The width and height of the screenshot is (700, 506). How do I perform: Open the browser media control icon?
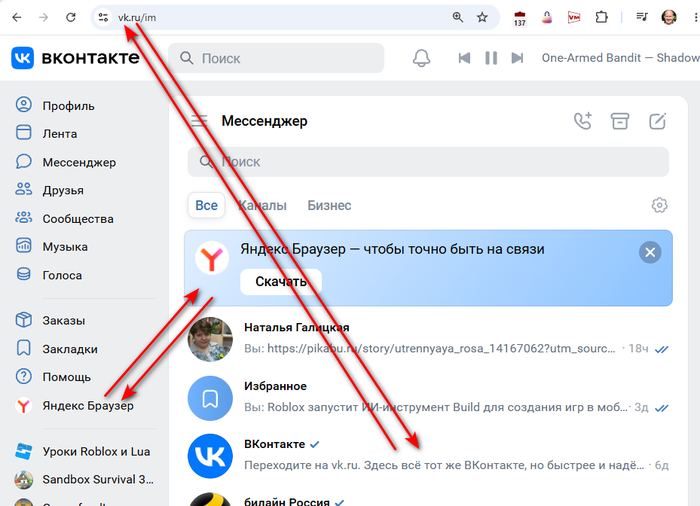coord(642,17)
